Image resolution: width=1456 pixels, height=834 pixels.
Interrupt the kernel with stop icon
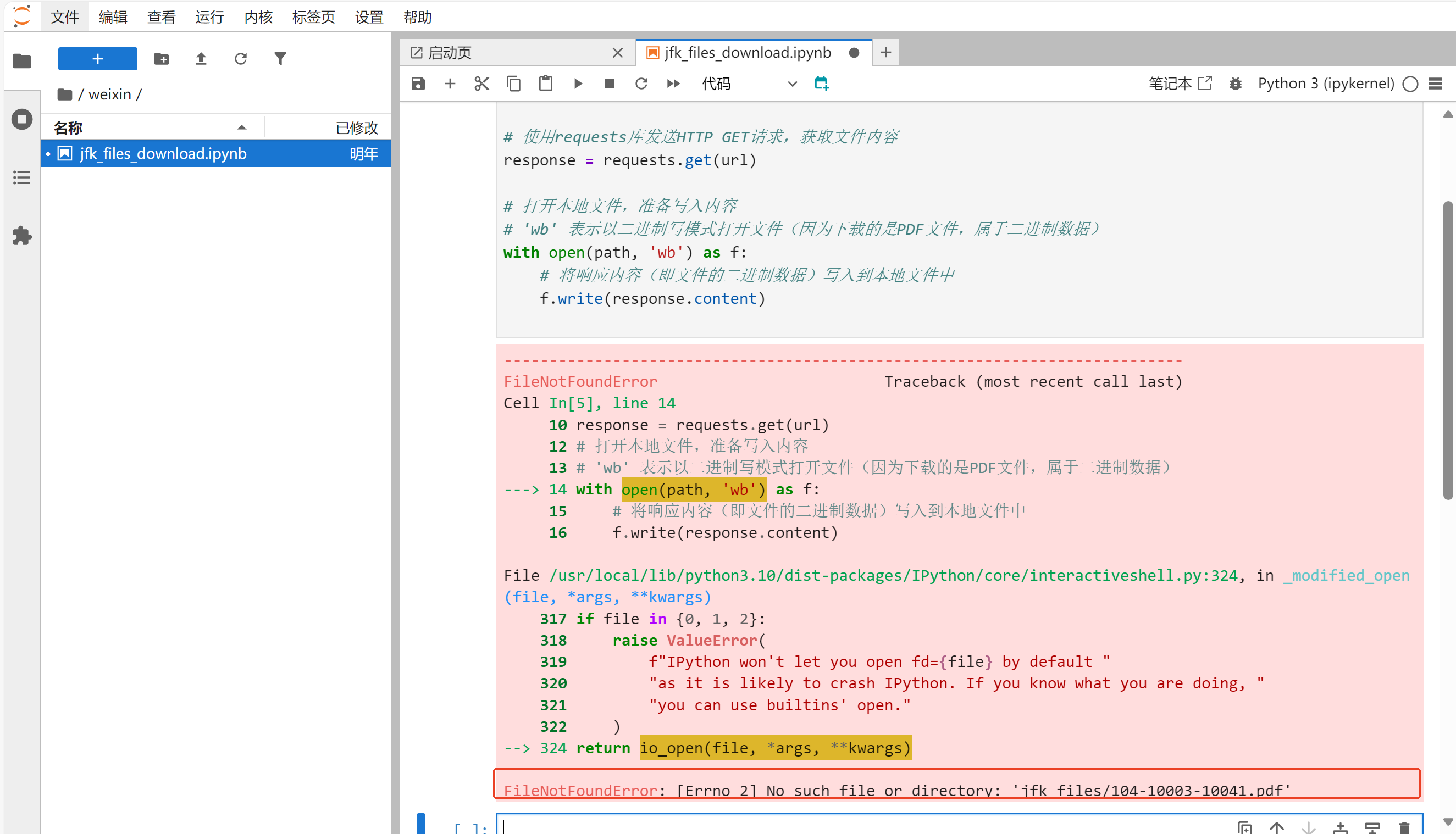(609, 84)
